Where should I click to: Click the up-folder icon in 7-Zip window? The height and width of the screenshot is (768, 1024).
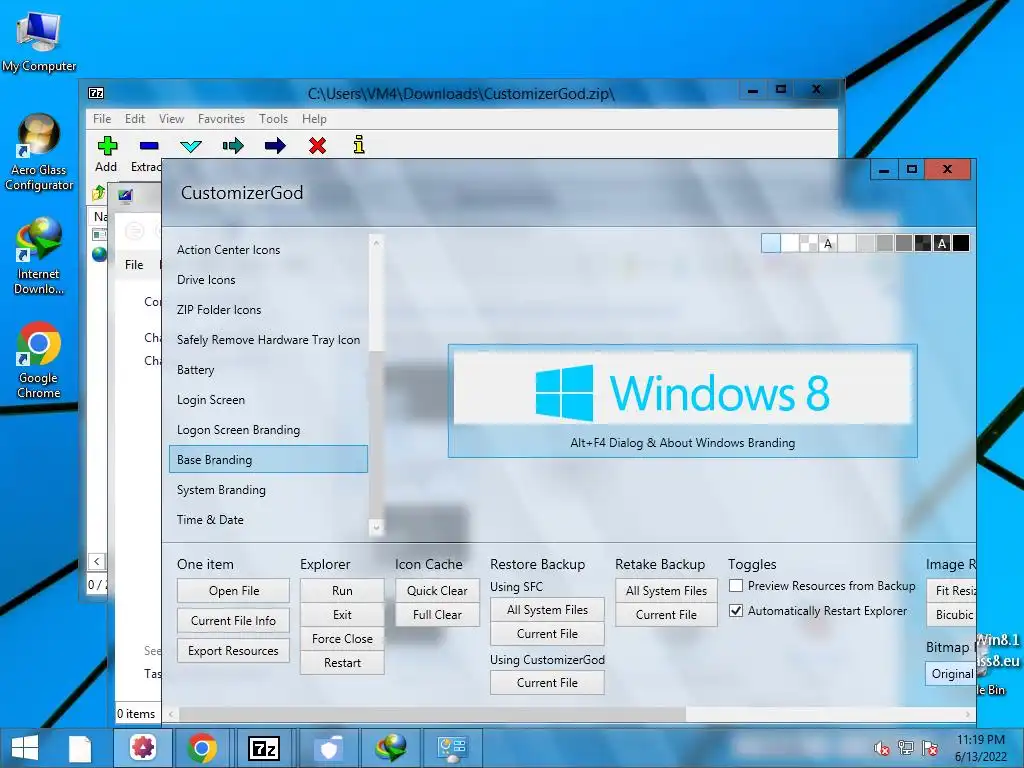(x=99, y=193)
